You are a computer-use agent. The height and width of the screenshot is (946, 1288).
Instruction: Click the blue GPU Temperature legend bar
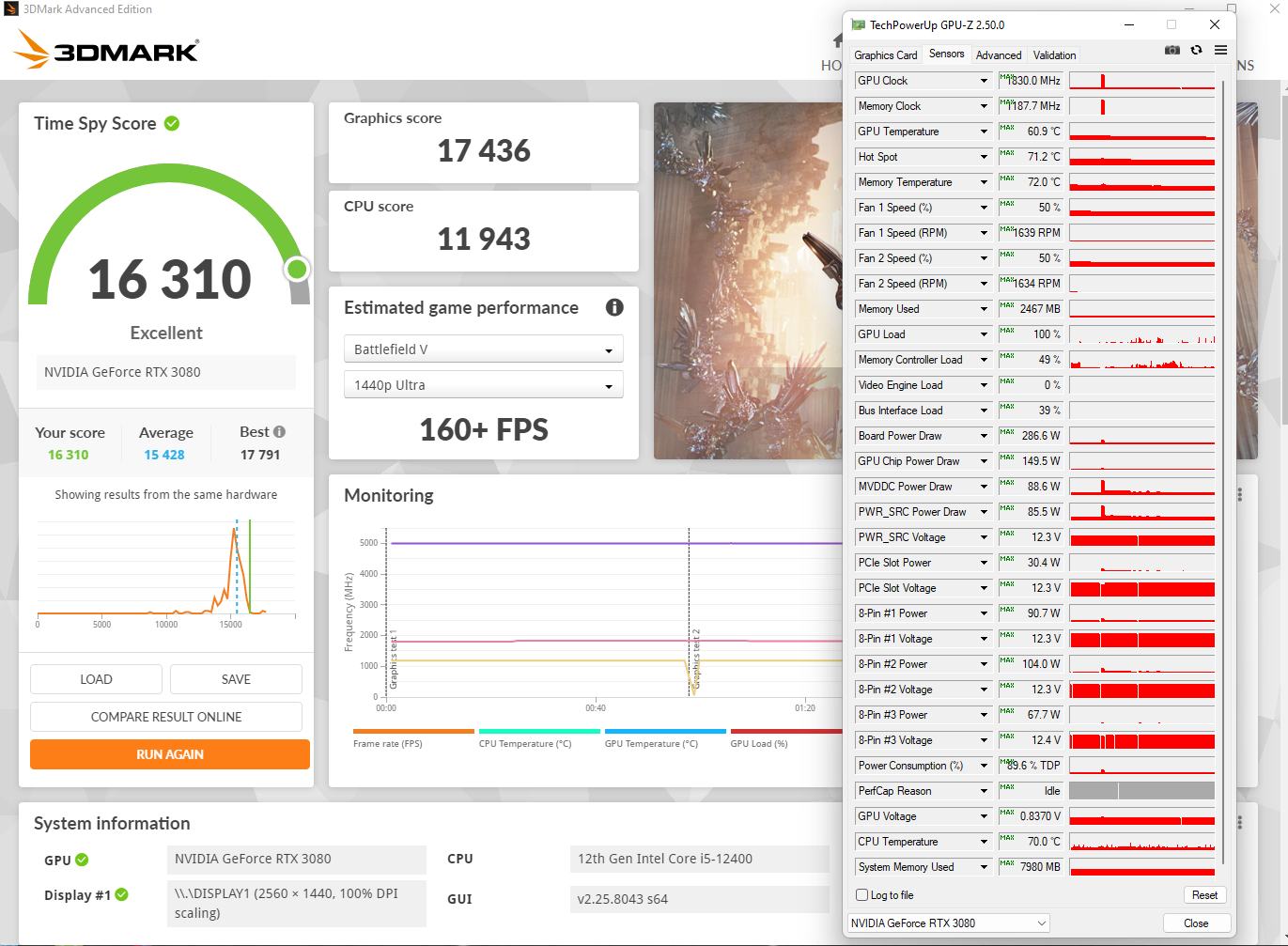click(665, 731)
